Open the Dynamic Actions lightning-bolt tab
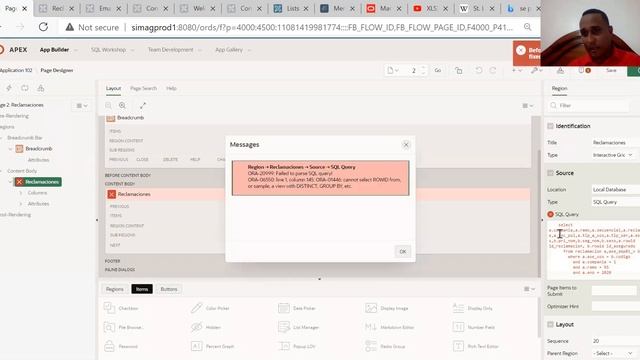 9,88
